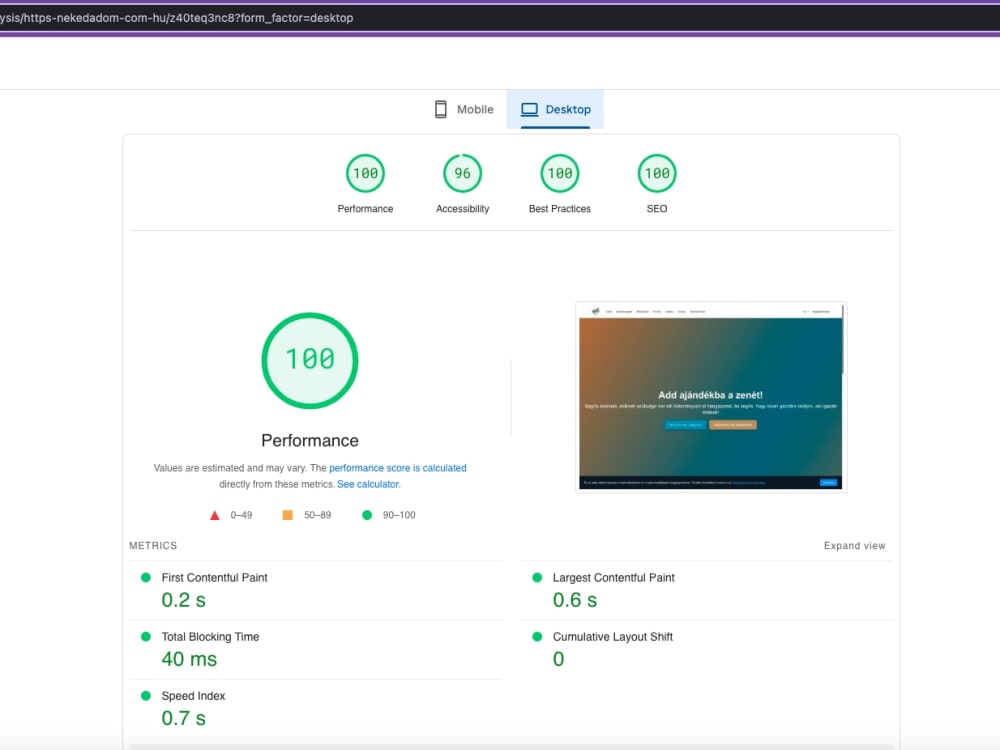Click the 90–100 legend range text
The image size is (1000, 750).
[399, 515]
